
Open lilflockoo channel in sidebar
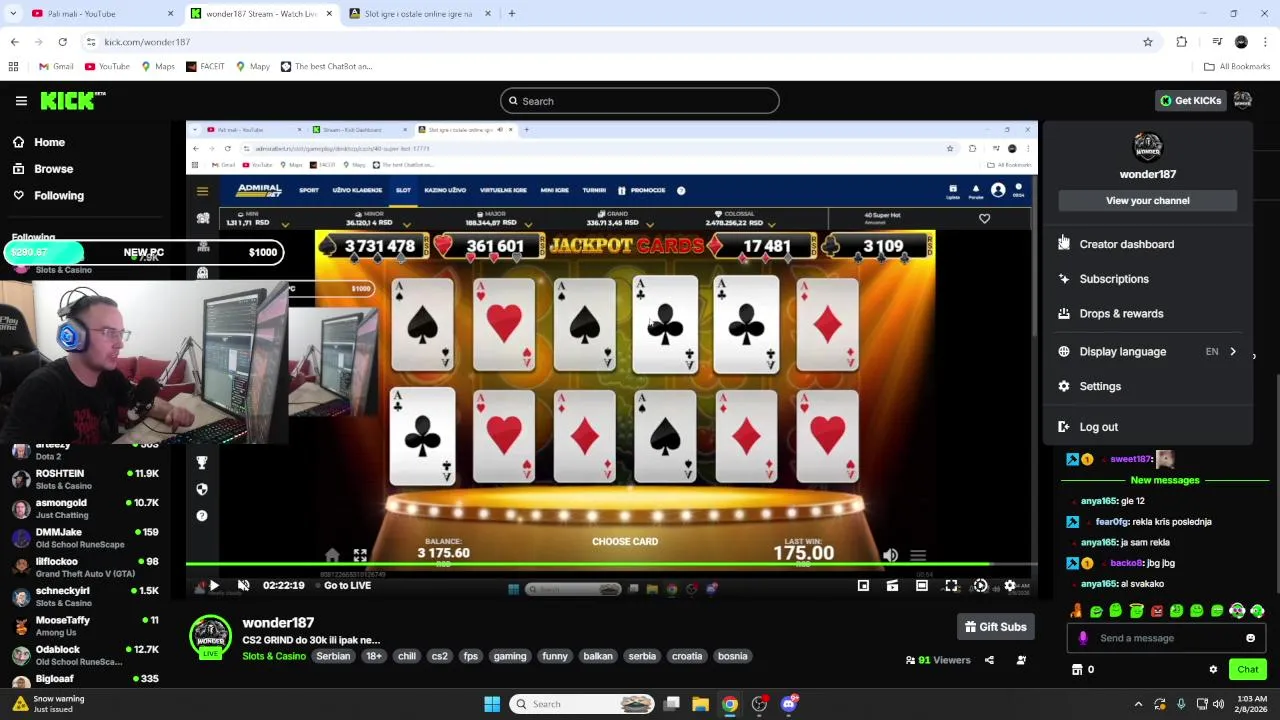[86, 567]
